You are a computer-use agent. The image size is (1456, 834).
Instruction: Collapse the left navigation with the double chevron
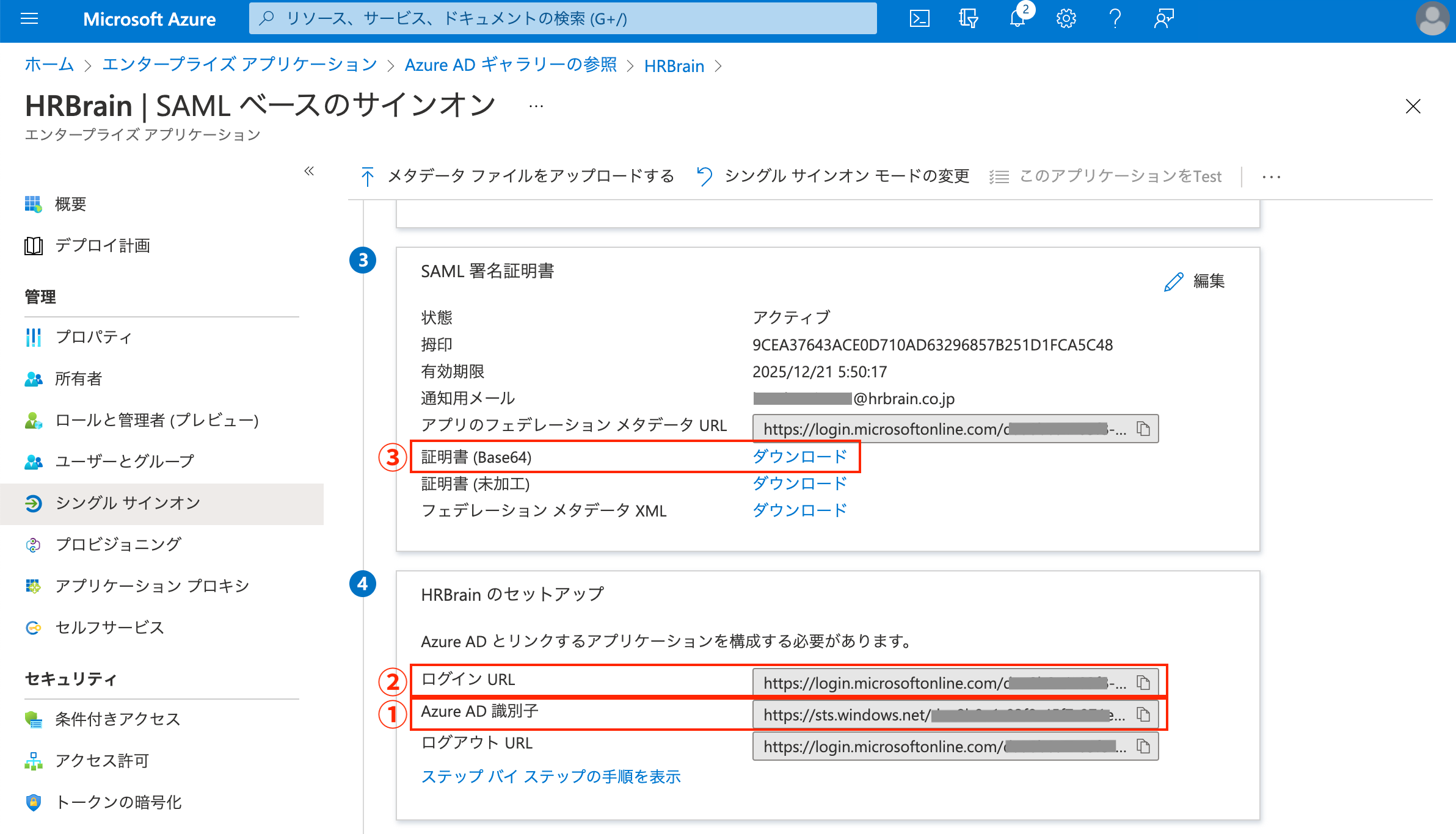click(x=309, y=171)
